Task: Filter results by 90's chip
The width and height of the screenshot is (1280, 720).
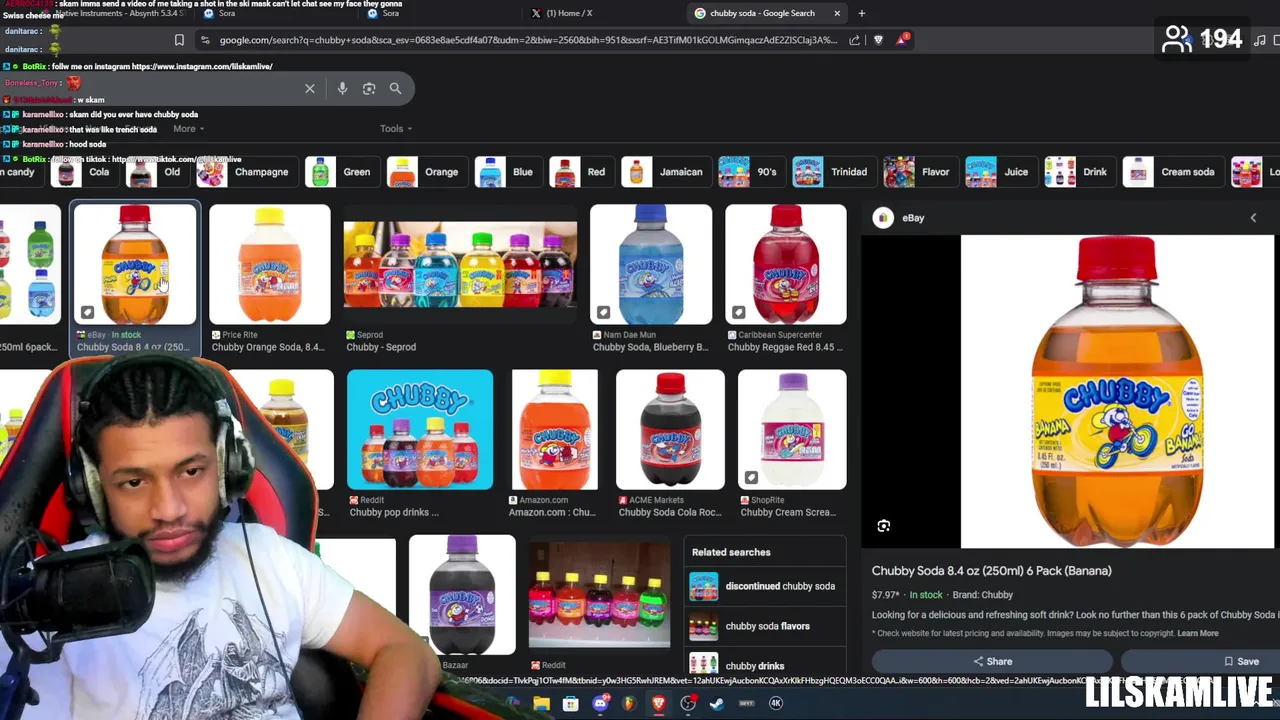Action: (x=750, y=172)
